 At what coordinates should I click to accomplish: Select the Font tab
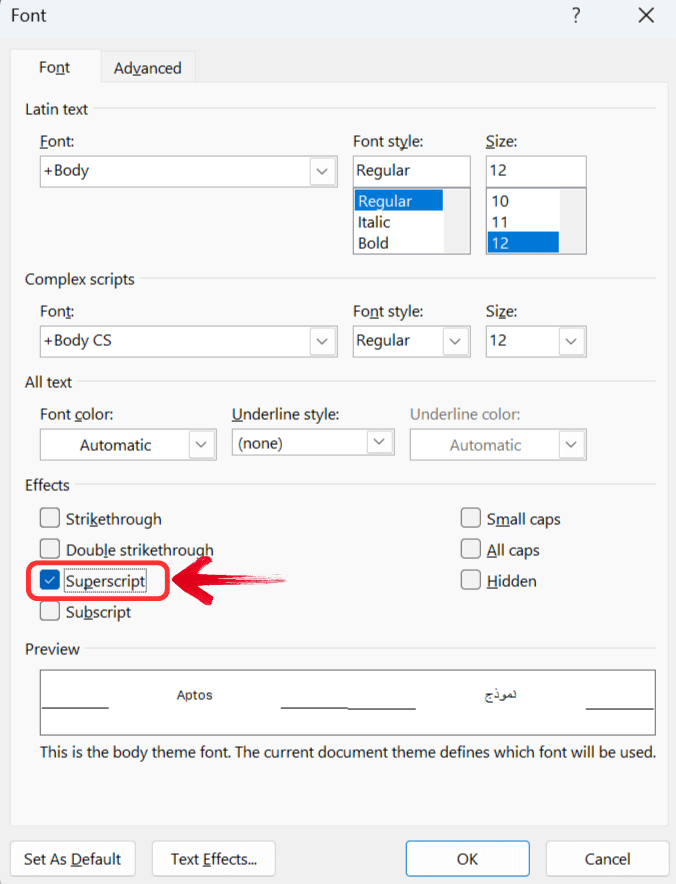click(x=54, y=68)
